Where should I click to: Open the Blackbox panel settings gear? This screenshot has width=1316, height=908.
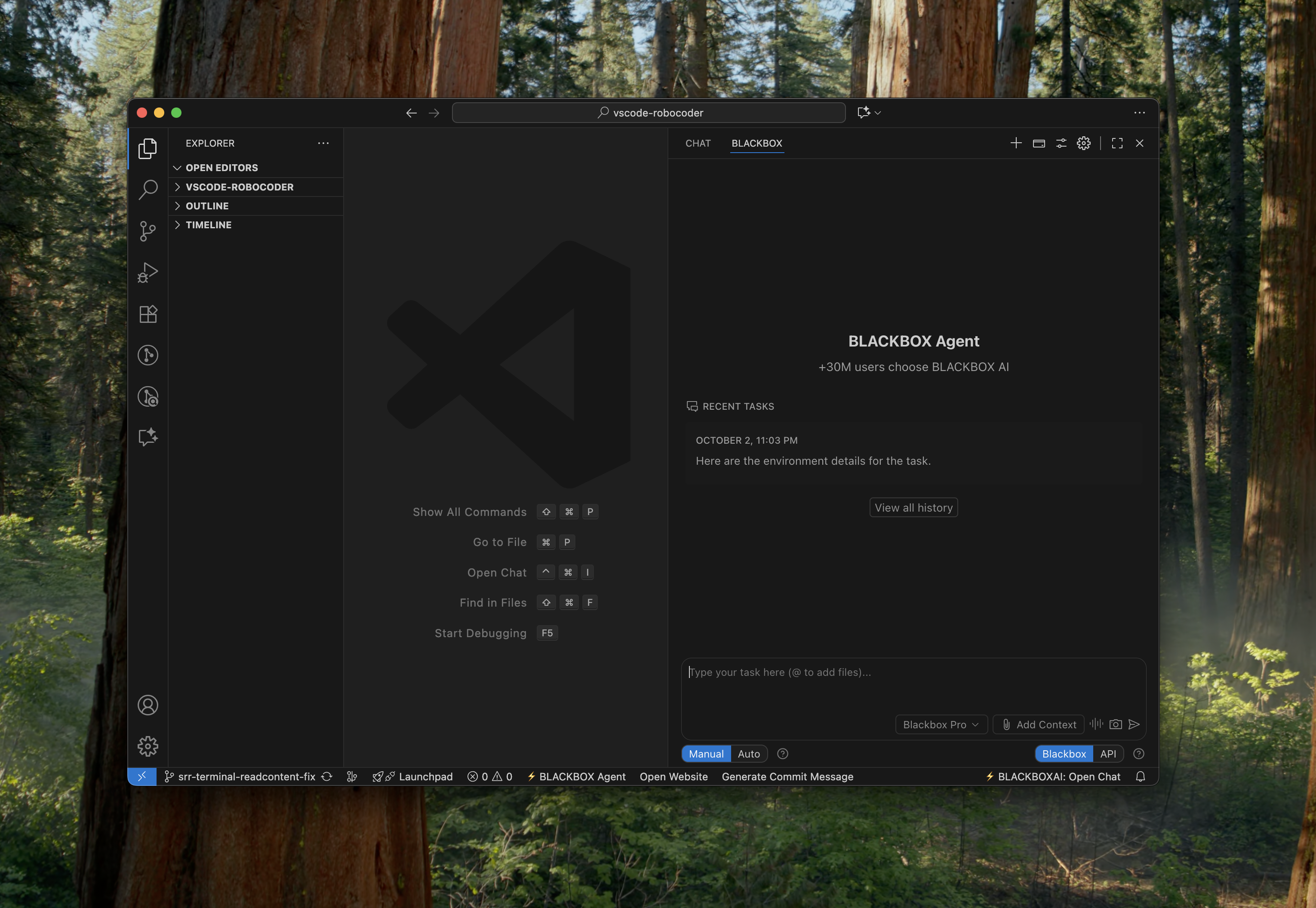point(1083,143)
